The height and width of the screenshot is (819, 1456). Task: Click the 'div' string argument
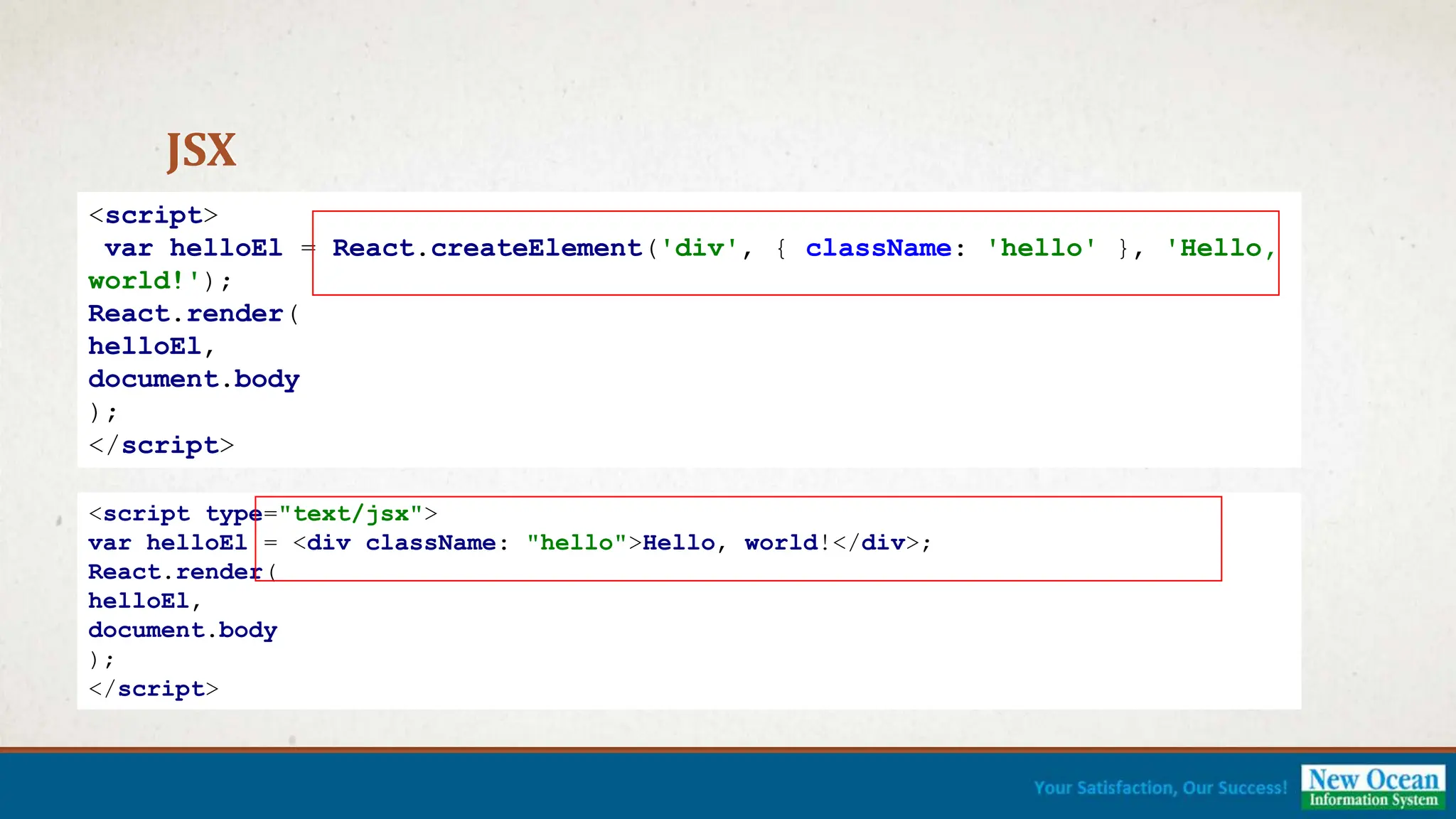tap(699, 248)
